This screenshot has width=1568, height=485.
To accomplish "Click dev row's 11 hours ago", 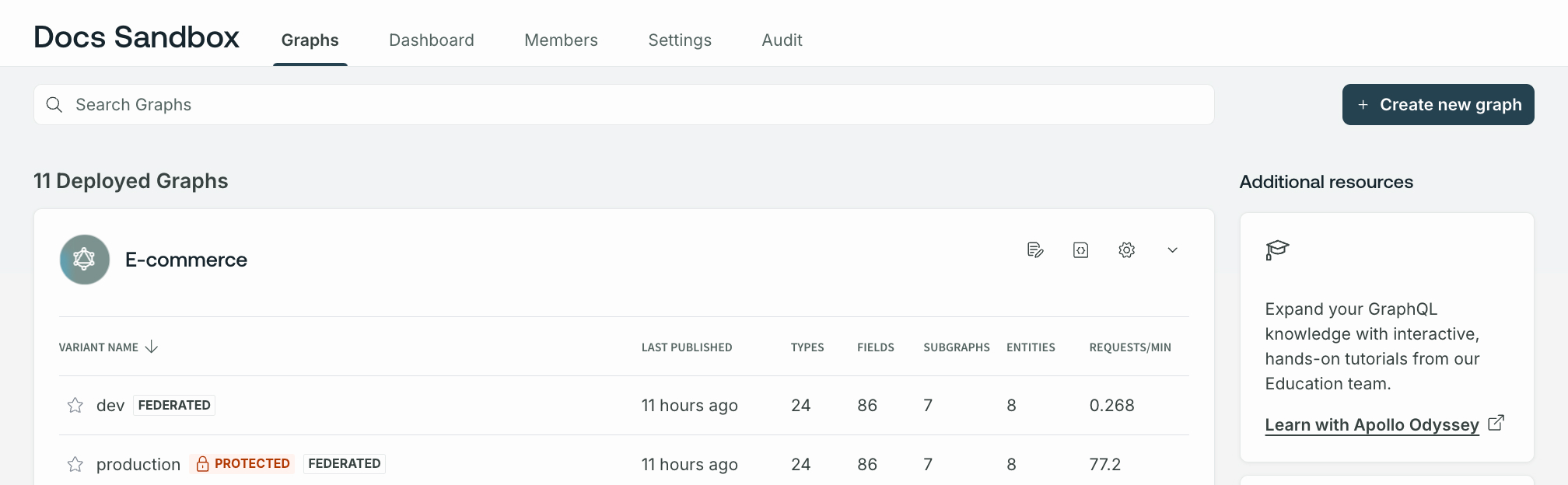I will pyautogui.click(x=689, y=406).
